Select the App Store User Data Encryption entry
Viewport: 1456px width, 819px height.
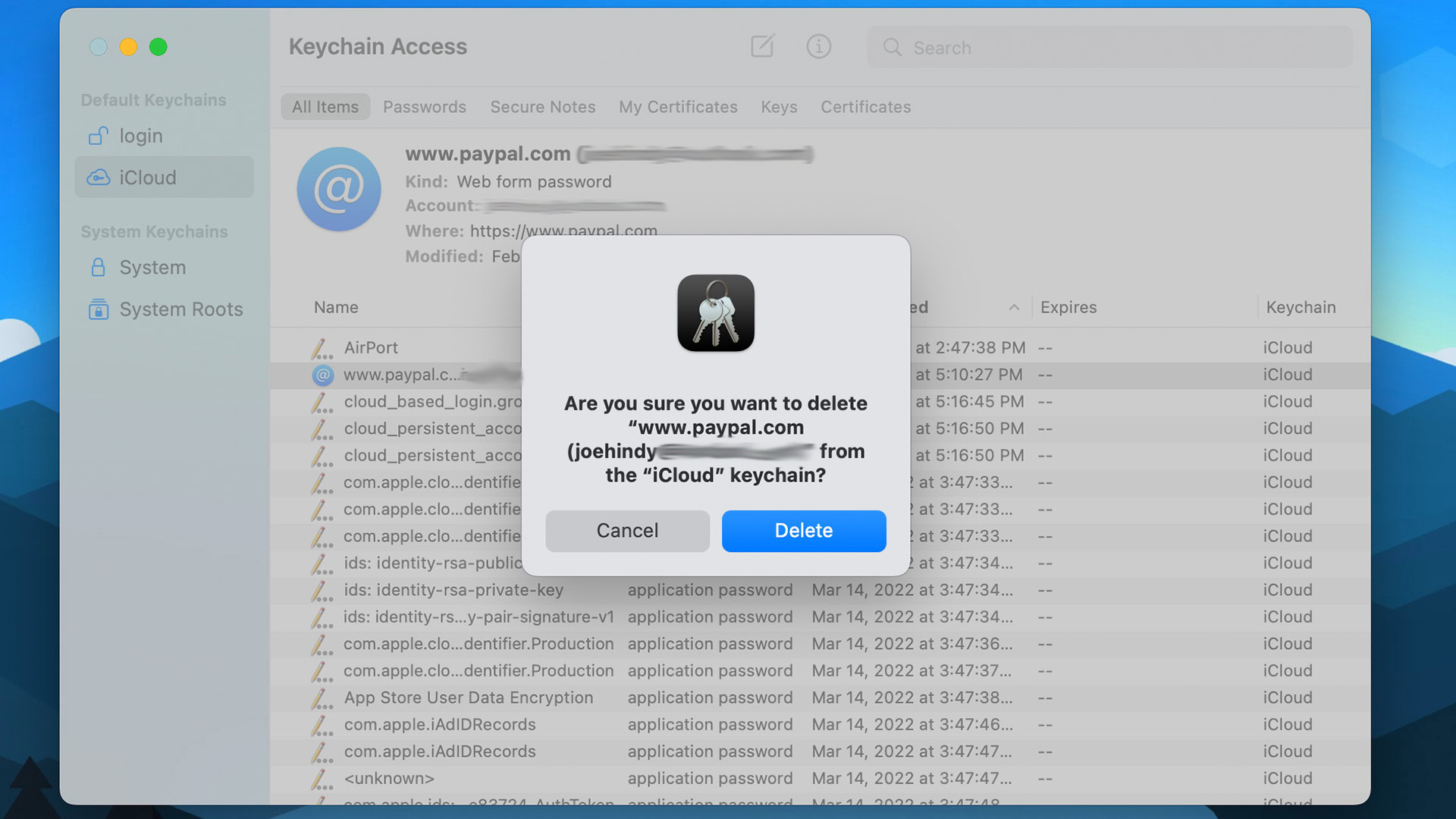pos(468,697)
